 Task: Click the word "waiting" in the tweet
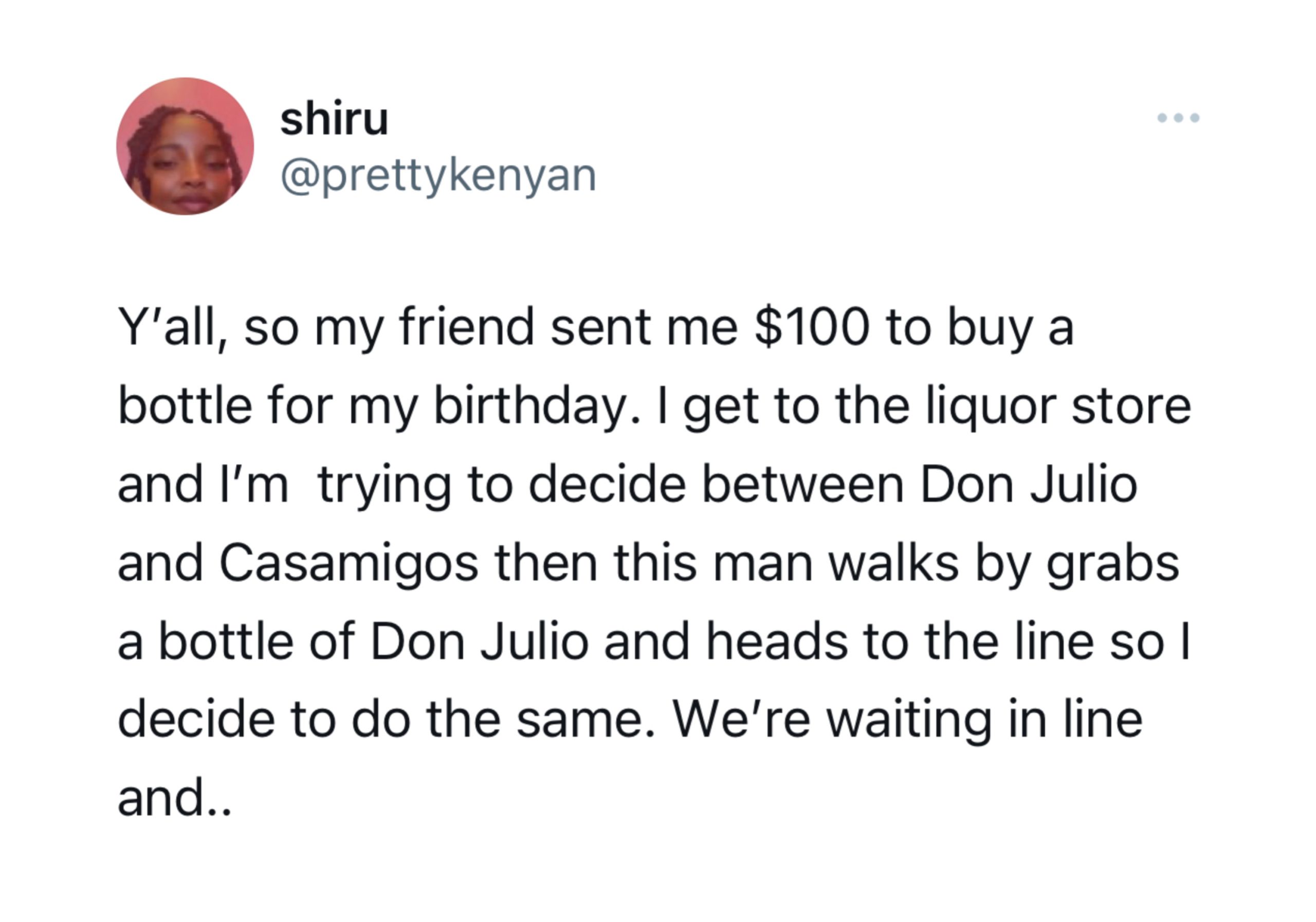click(x=908, y=721)
